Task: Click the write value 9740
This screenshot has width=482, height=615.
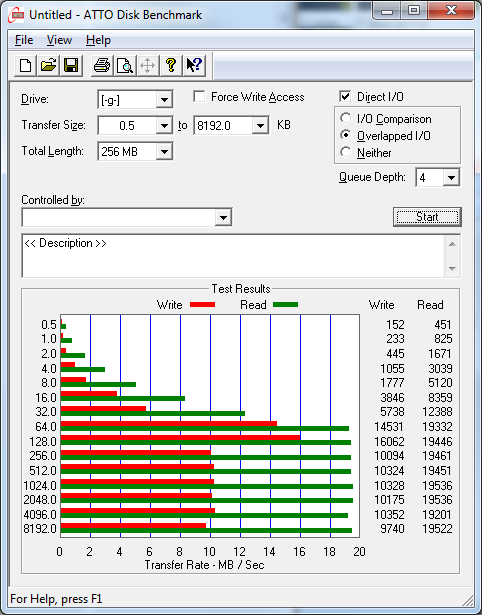Action: click(x=392, y=529)
